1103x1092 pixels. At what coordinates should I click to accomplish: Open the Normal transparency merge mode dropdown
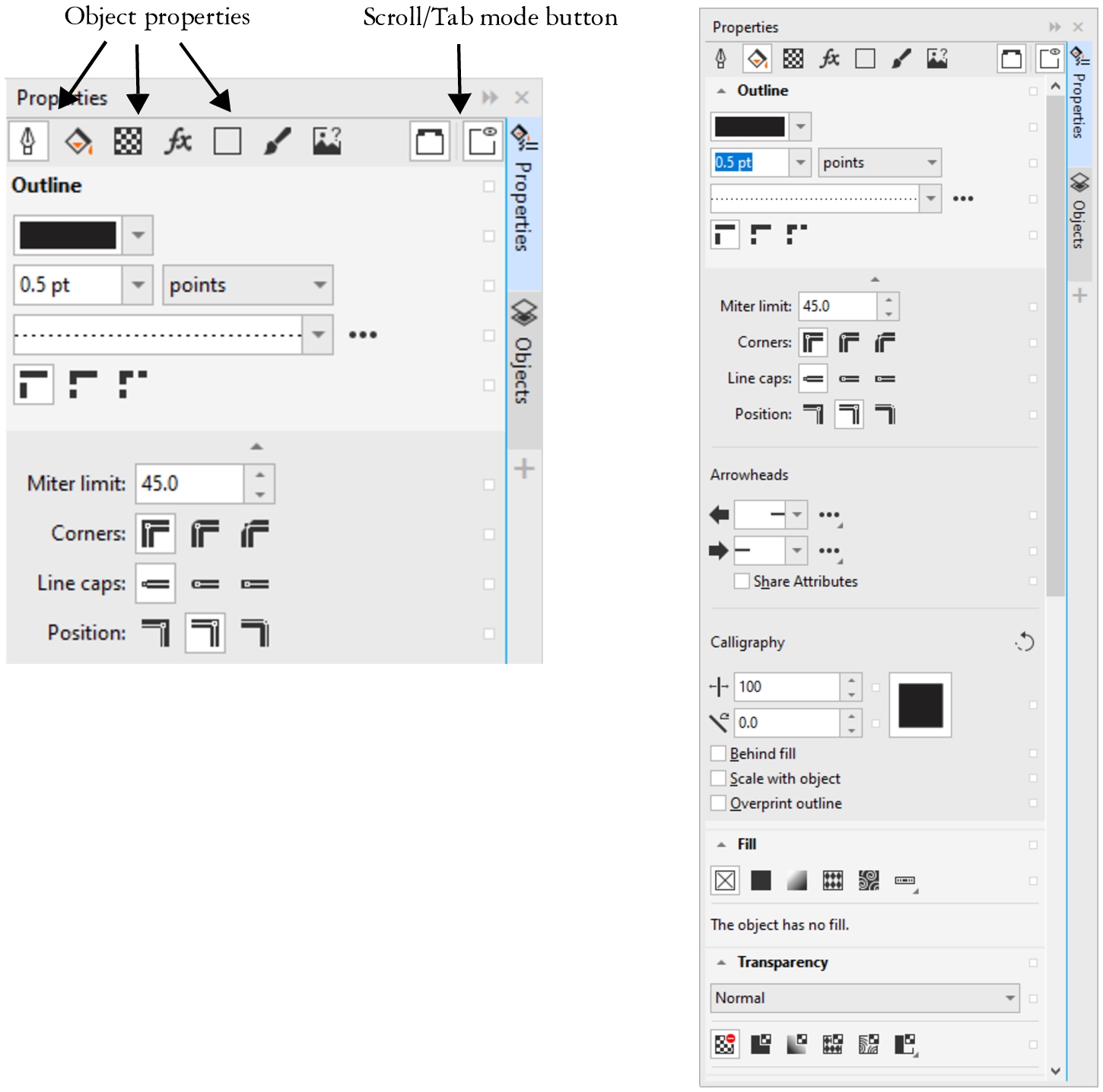[865, 998]
